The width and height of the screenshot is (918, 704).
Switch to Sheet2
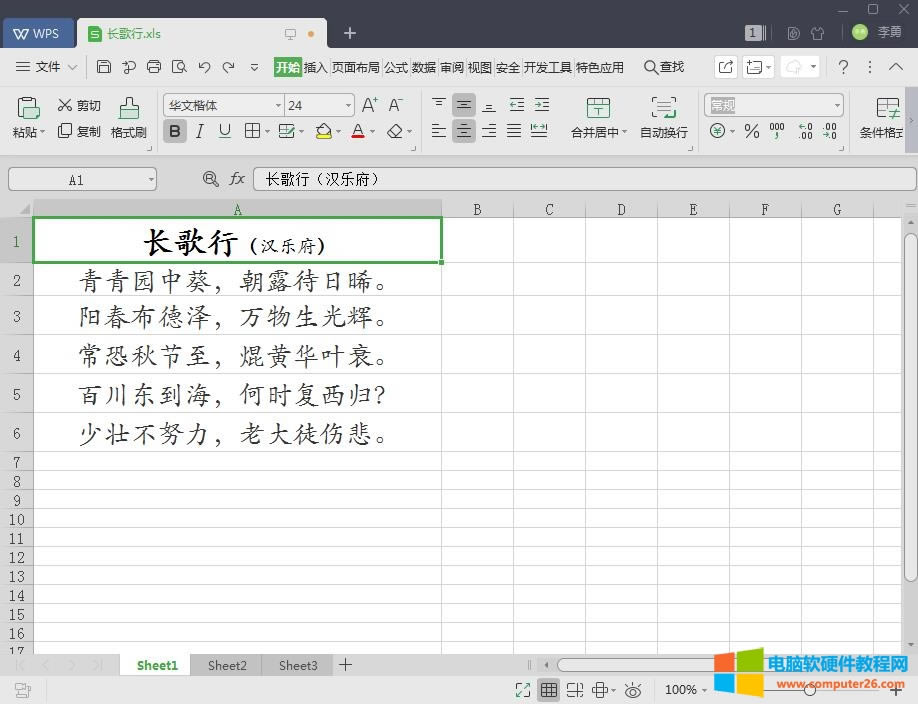pyautogui.click(x=226, y=665)
